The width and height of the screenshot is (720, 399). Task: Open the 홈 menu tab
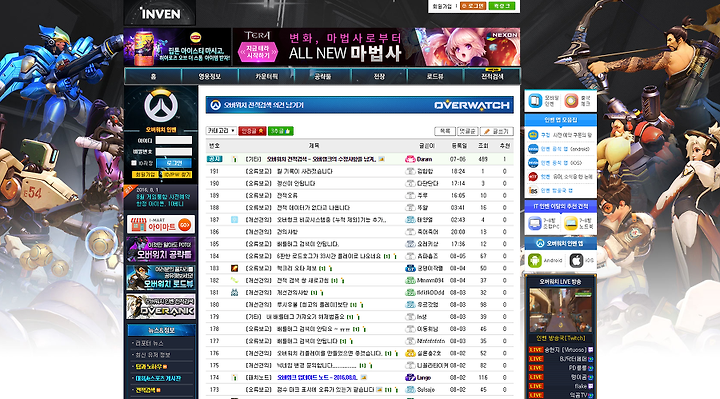153,76
